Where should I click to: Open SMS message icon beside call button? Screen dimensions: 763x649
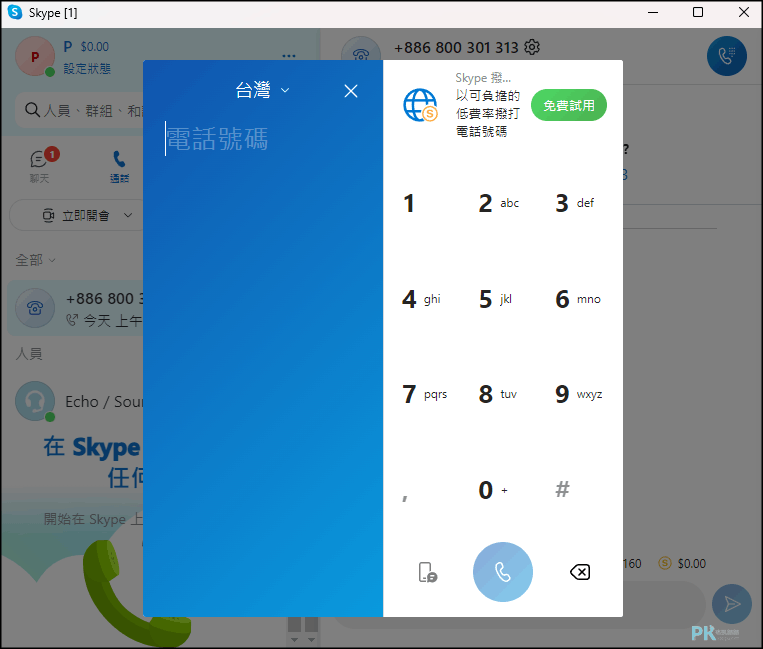(427, 572)
